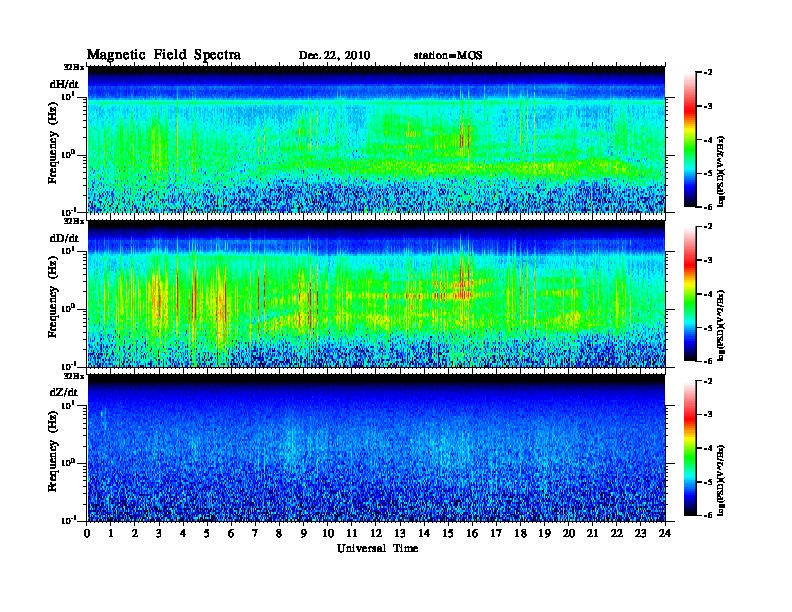Image resolution: width=792 pixels, height=612 pixels.
Task: Click the color bar beside the dD/dt panel
Action: pos(690,293)
